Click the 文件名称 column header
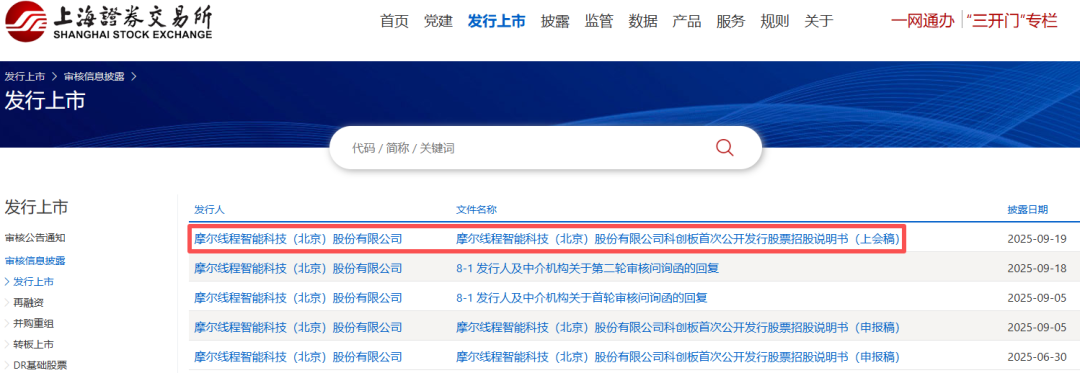This screenshot has width=1080, height=373. coord(477,209)
